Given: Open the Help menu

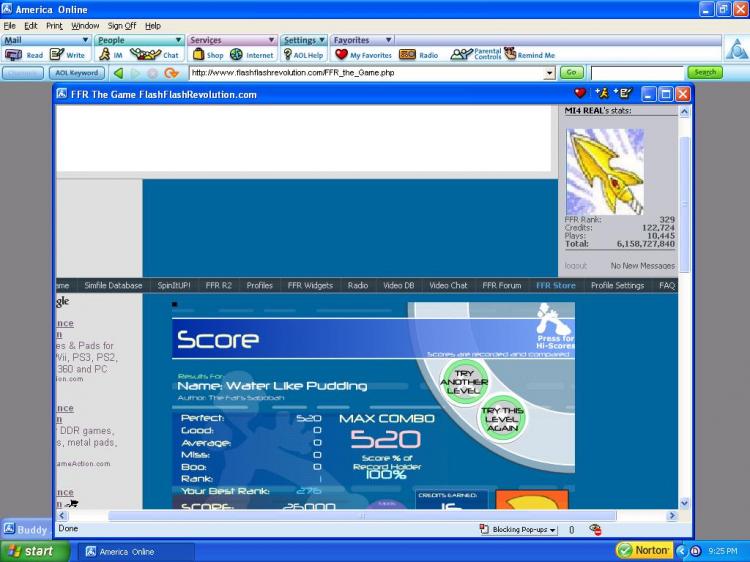Looking at the screenshot, I should (x=153, y=26).
